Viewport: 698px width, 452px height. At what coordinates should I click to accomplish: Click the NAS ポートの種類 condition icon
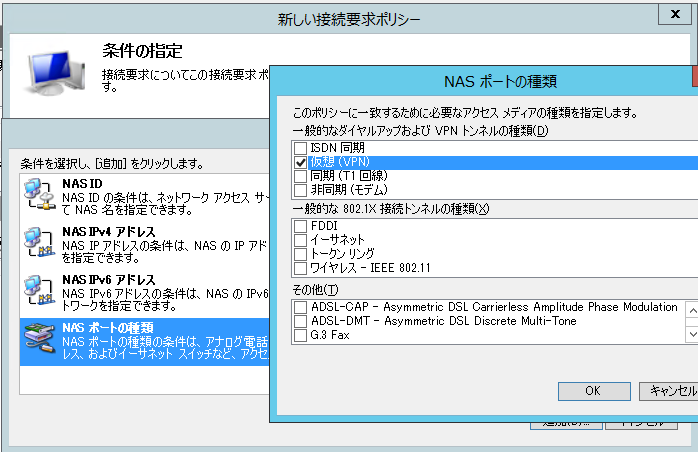tap(39, 338)
